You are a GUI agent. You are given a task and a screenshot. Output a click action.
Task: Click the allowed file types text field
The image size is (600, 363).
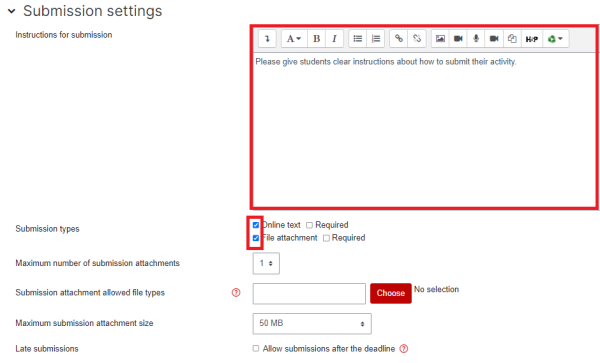[309, 294]
